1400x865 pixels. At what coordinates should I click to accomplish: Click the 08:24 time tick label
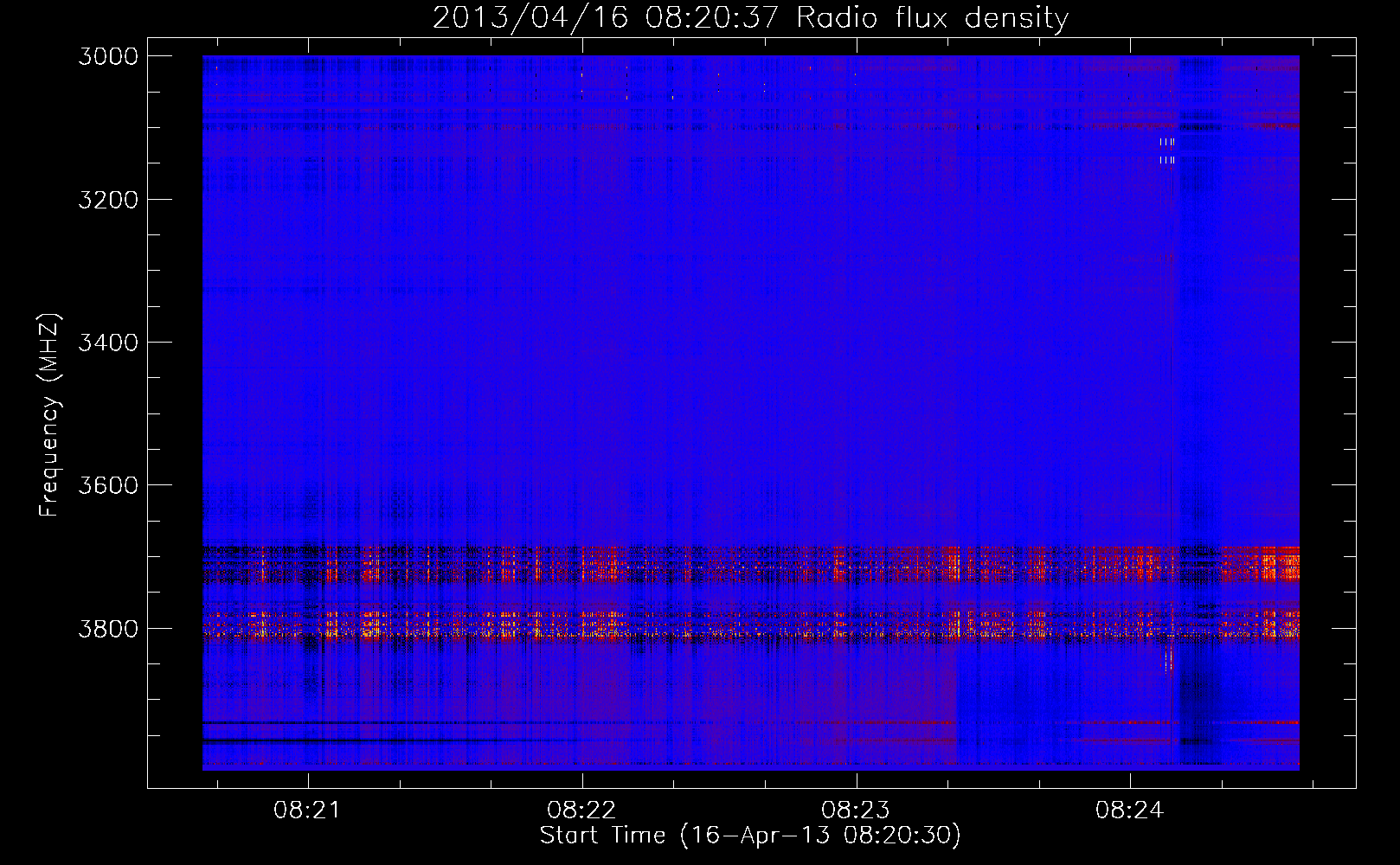(1130, 811)
